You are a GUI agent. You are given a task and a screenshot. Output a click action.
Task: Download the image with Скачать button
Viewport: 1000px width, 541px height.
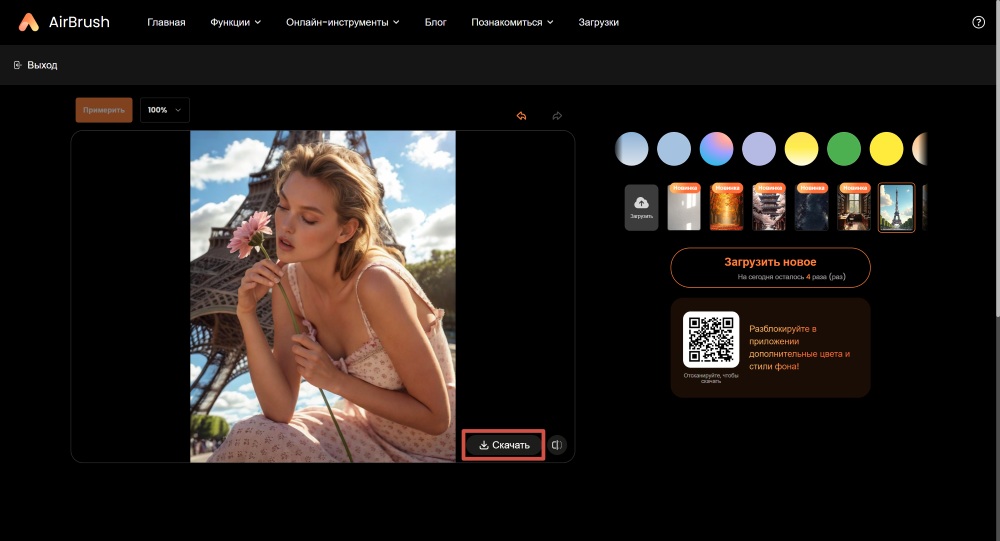(504, 445)
